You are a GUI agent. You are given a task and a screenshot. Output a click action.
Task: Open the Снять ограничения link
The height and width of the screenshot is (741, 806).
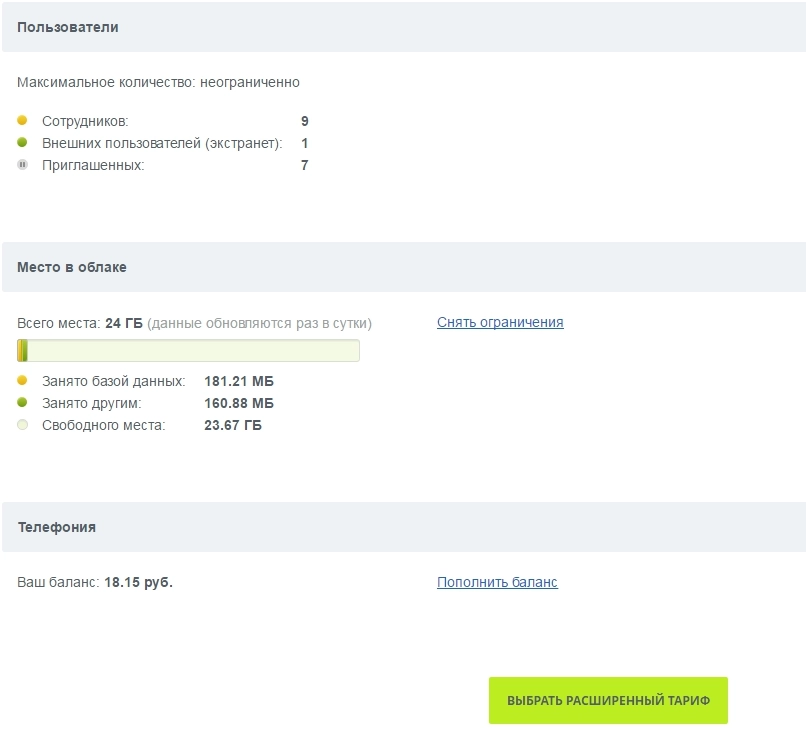(x=500, y=322)
